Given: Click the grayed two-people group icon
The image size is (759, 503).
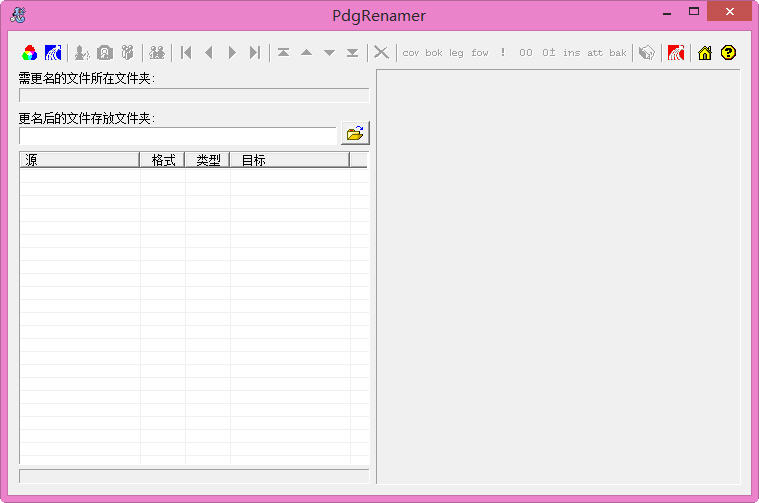Looking at the screenshot, I should (157, 53).
